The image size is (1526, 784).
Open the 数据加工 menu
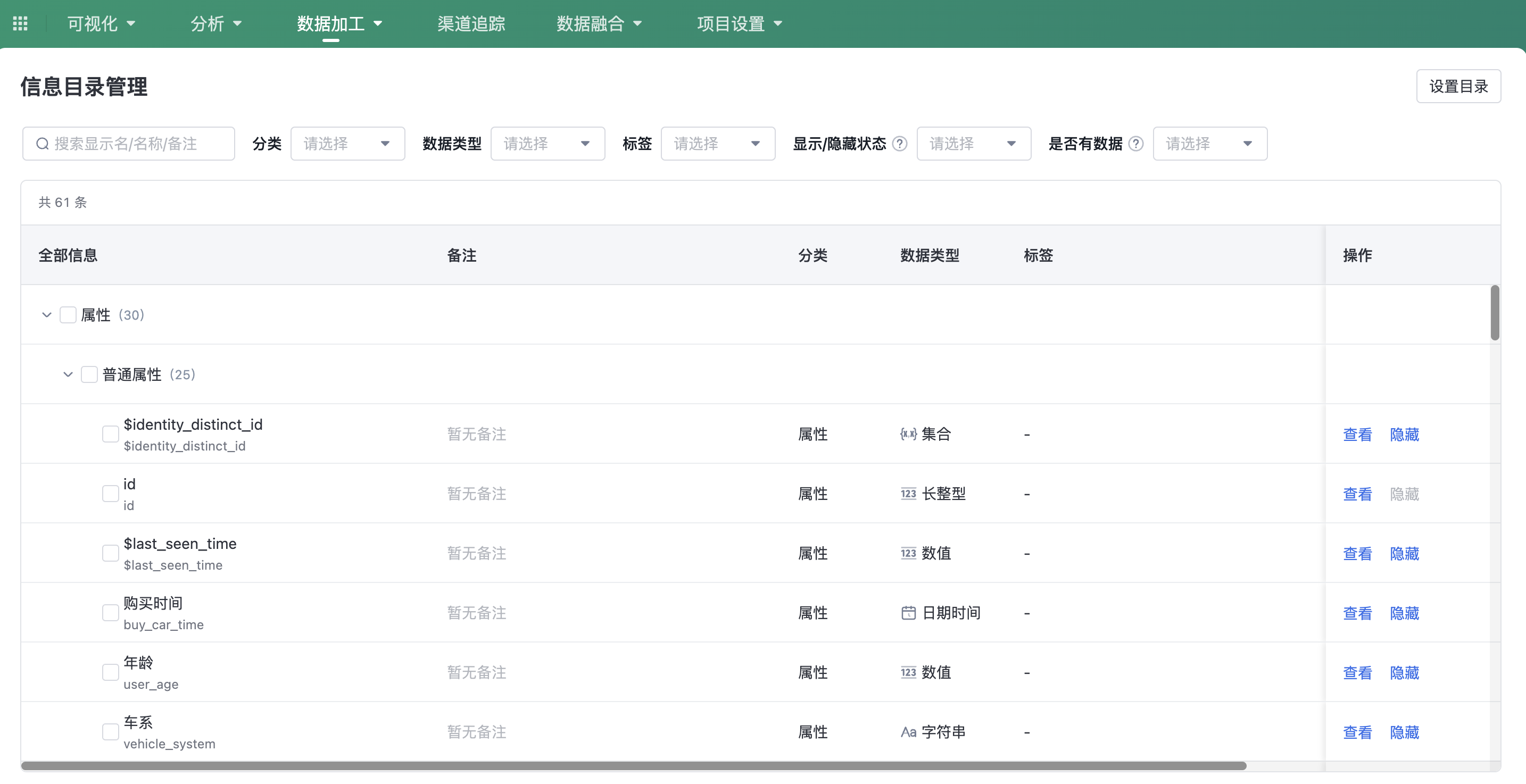click(x=339, y=24)
